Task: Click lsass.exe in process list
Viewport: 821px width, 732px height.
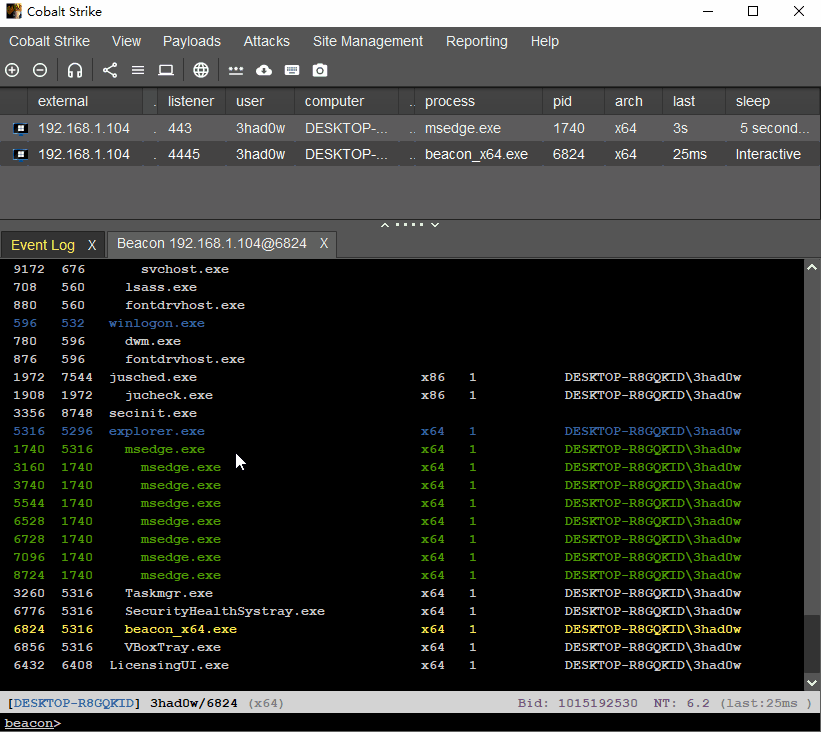Action: 161,287
